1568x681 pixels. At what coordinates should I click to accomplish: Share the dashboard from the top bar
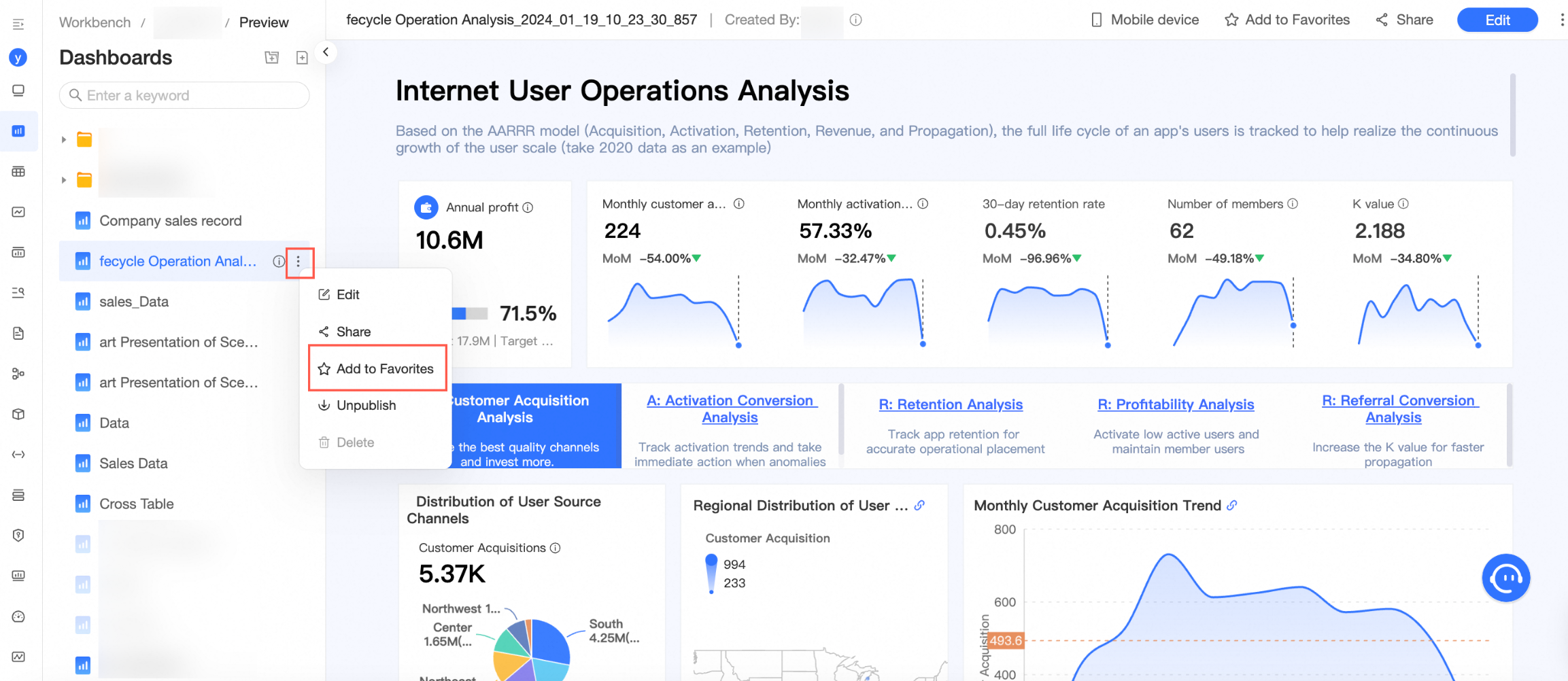[1404, 20]
